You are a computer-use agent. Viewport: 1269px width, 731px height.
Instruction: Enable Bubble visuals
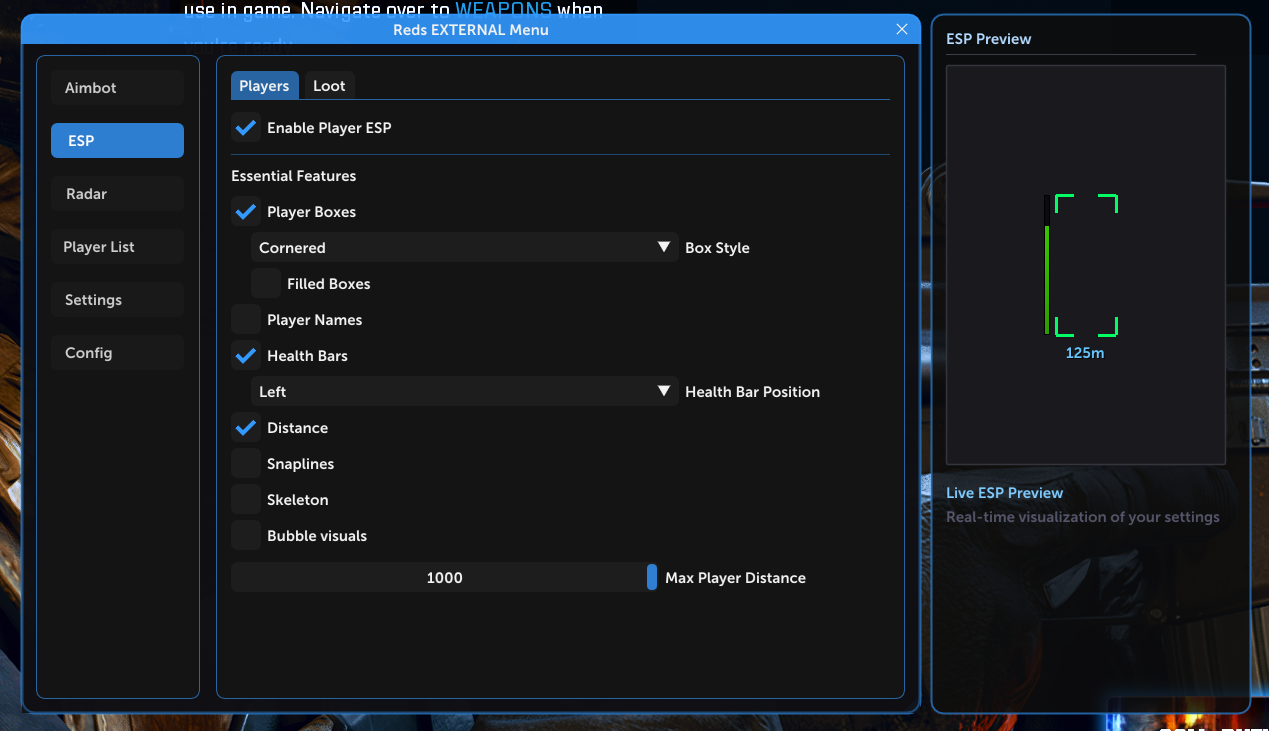coord(245,535)
